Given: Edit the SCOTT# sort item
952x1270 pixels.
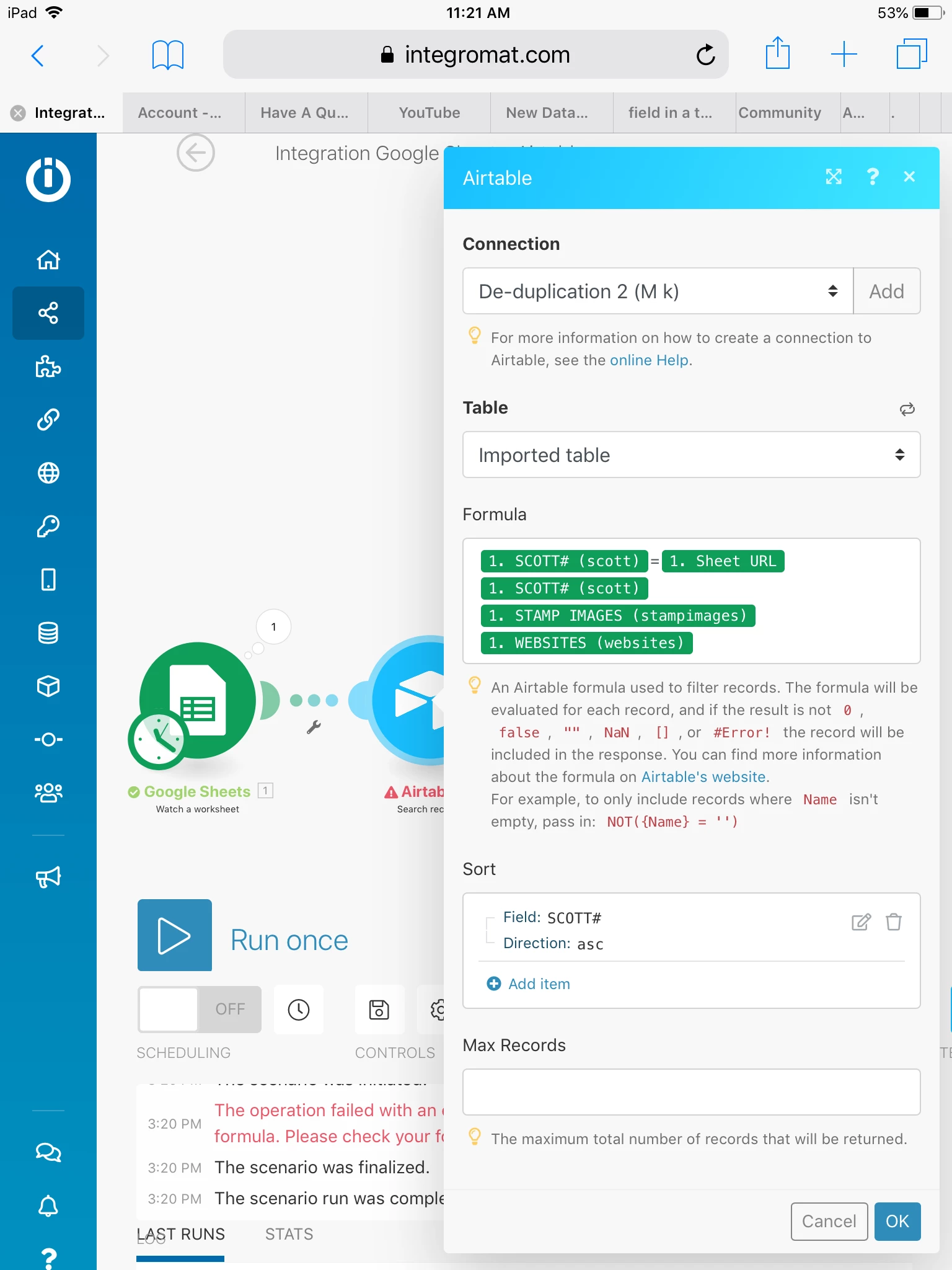Looking at the screenshot, I should coord(861,922).
